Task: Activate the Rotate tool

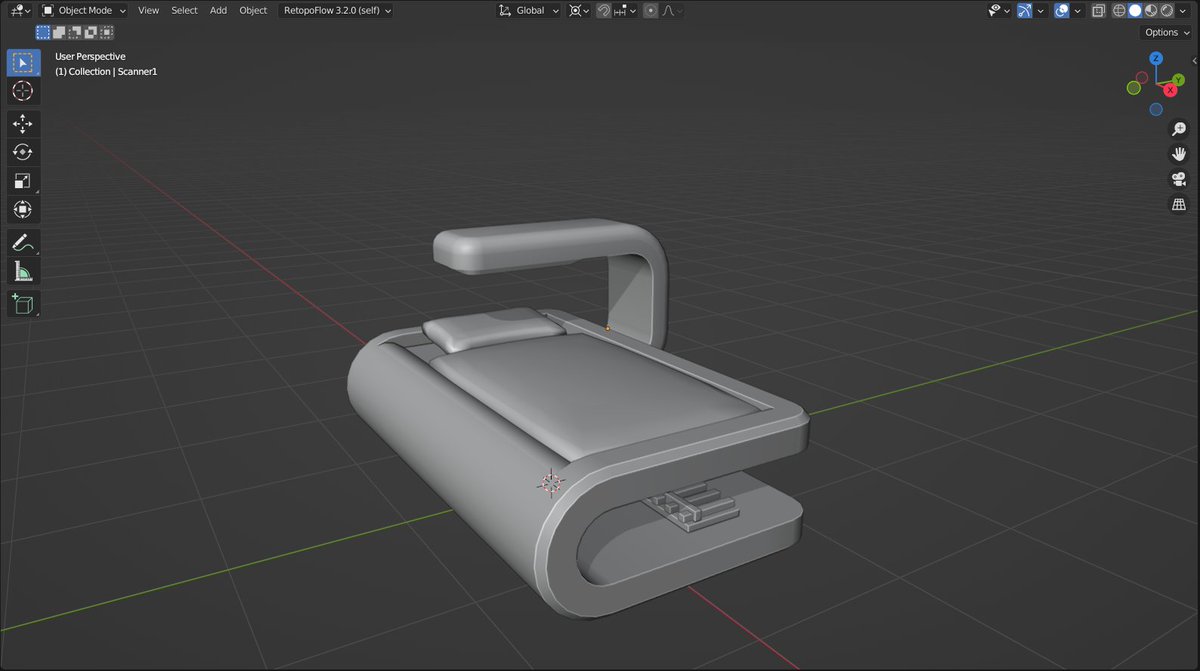Action: point(23,152)
